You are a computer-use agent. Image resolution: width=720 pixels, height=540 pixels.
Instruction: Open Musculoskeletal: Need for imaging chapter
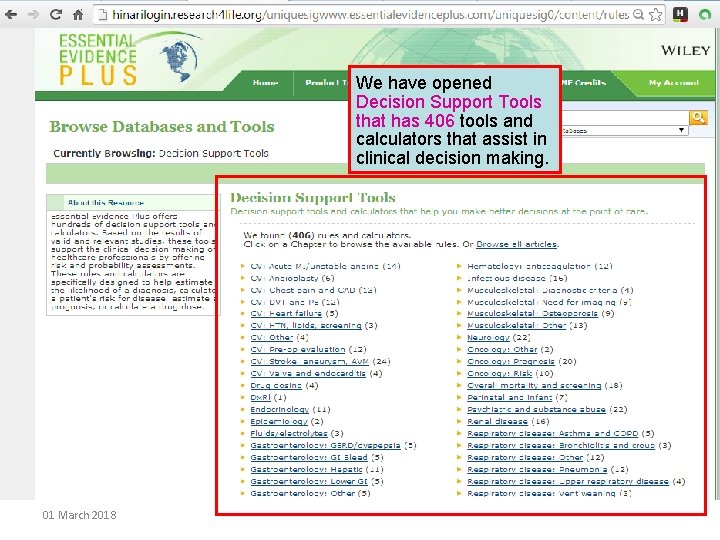tap(541, 302)
